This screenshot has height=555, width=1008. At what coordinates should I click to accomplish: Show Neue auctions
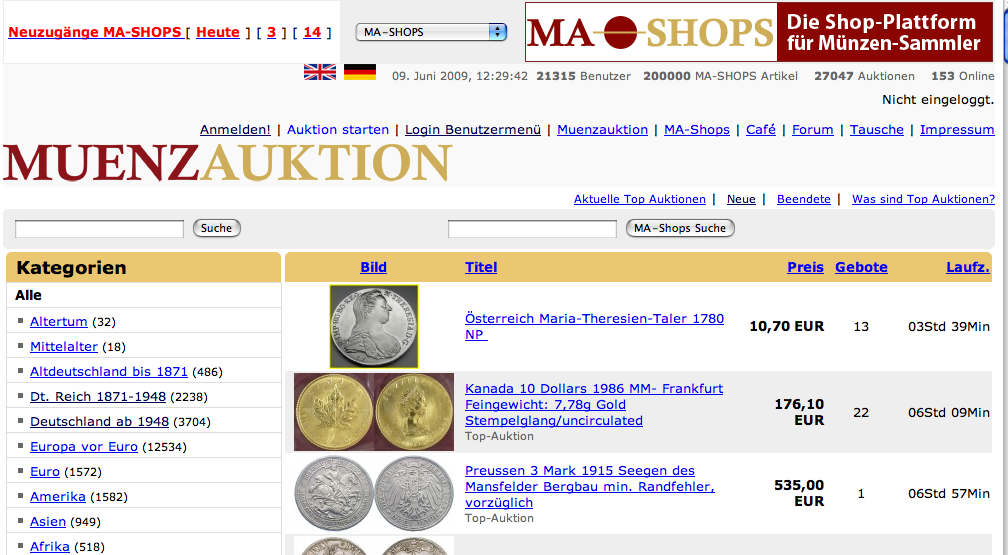point(741,199)
